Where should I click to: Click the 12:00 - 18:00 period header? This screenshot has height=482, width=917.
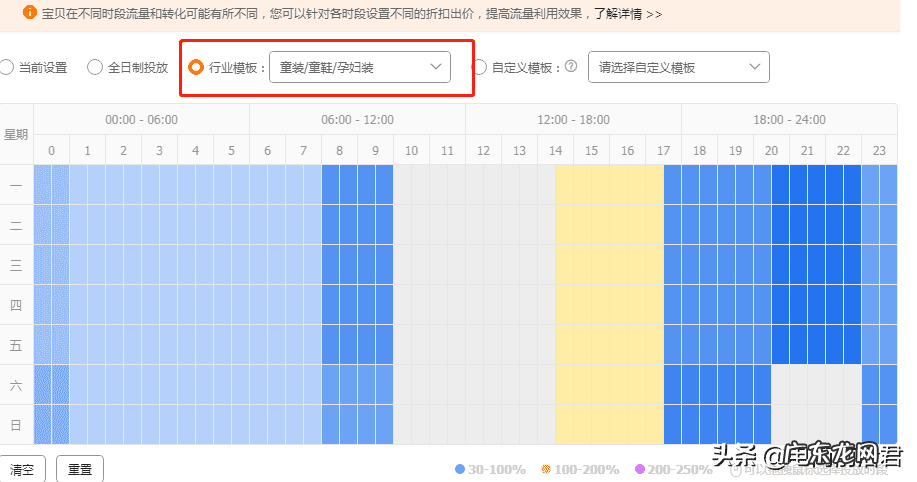tap(574, 120)
